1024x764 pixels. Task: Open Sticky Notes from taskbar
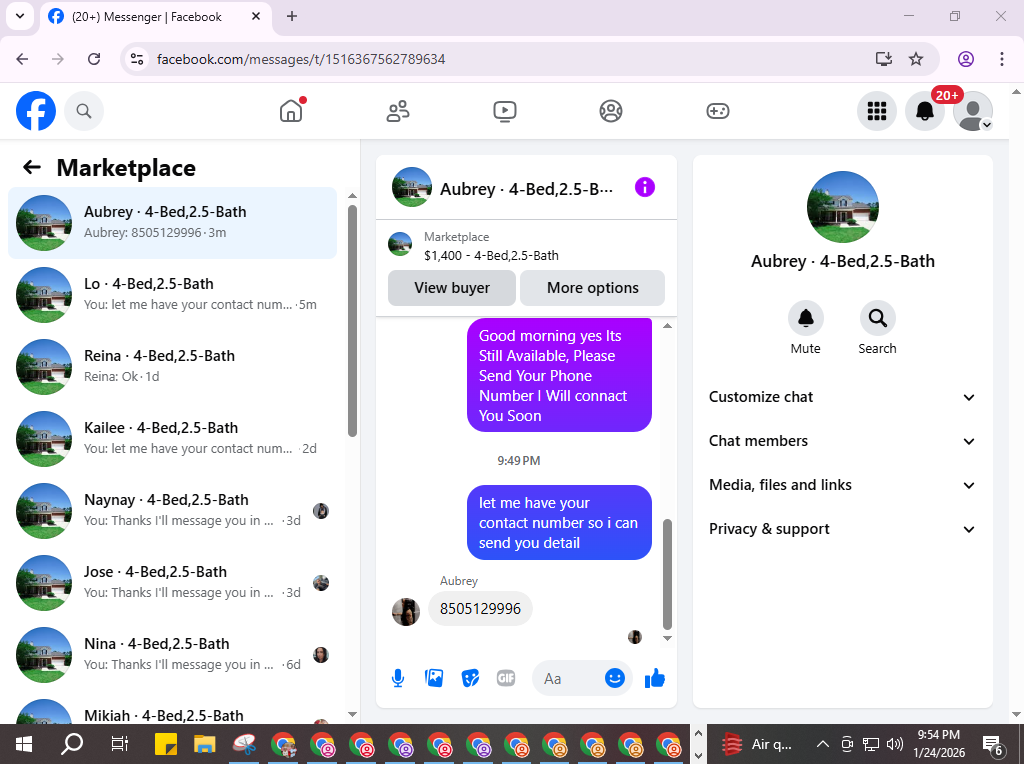tap(166, 744)
